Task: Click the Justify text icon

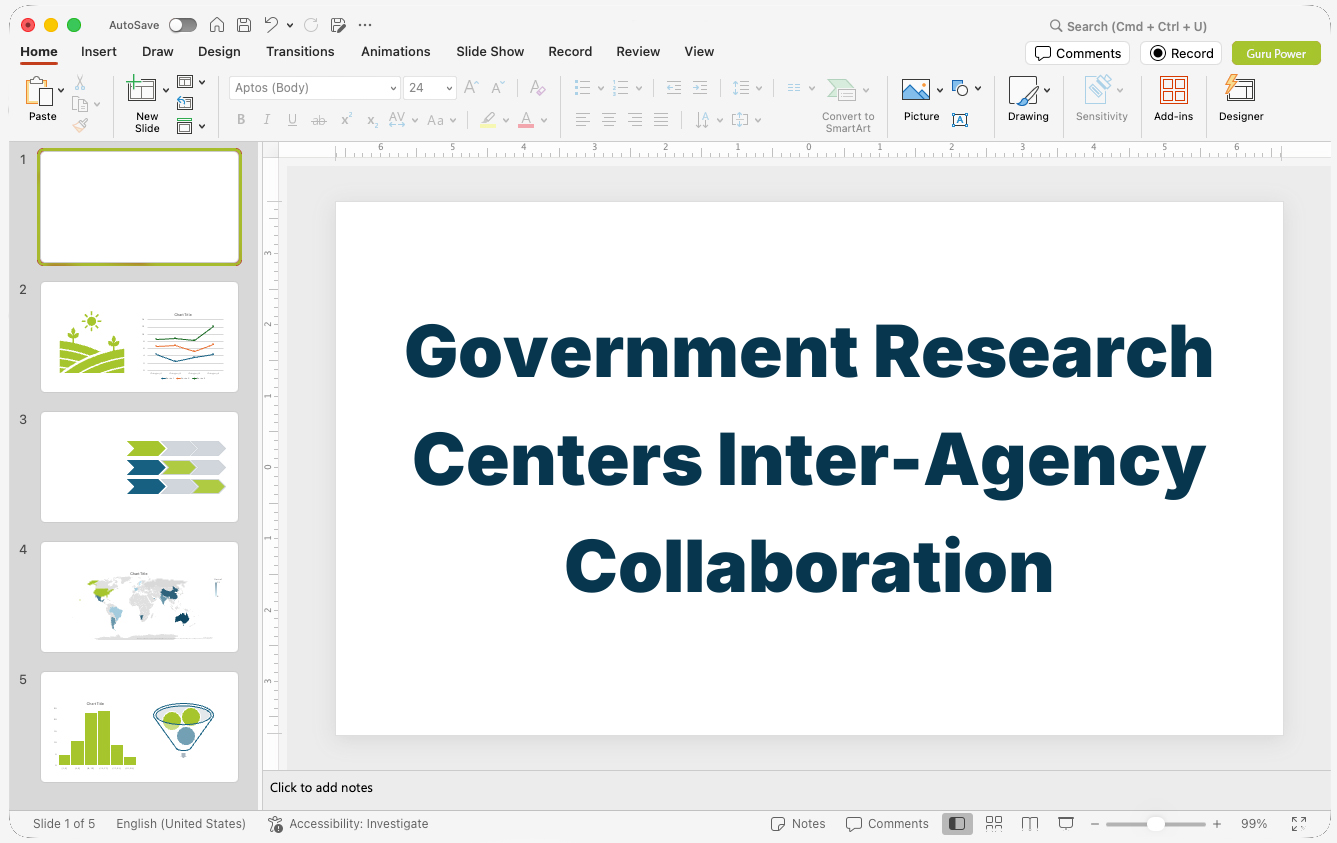Action: [x=660, y=120]
